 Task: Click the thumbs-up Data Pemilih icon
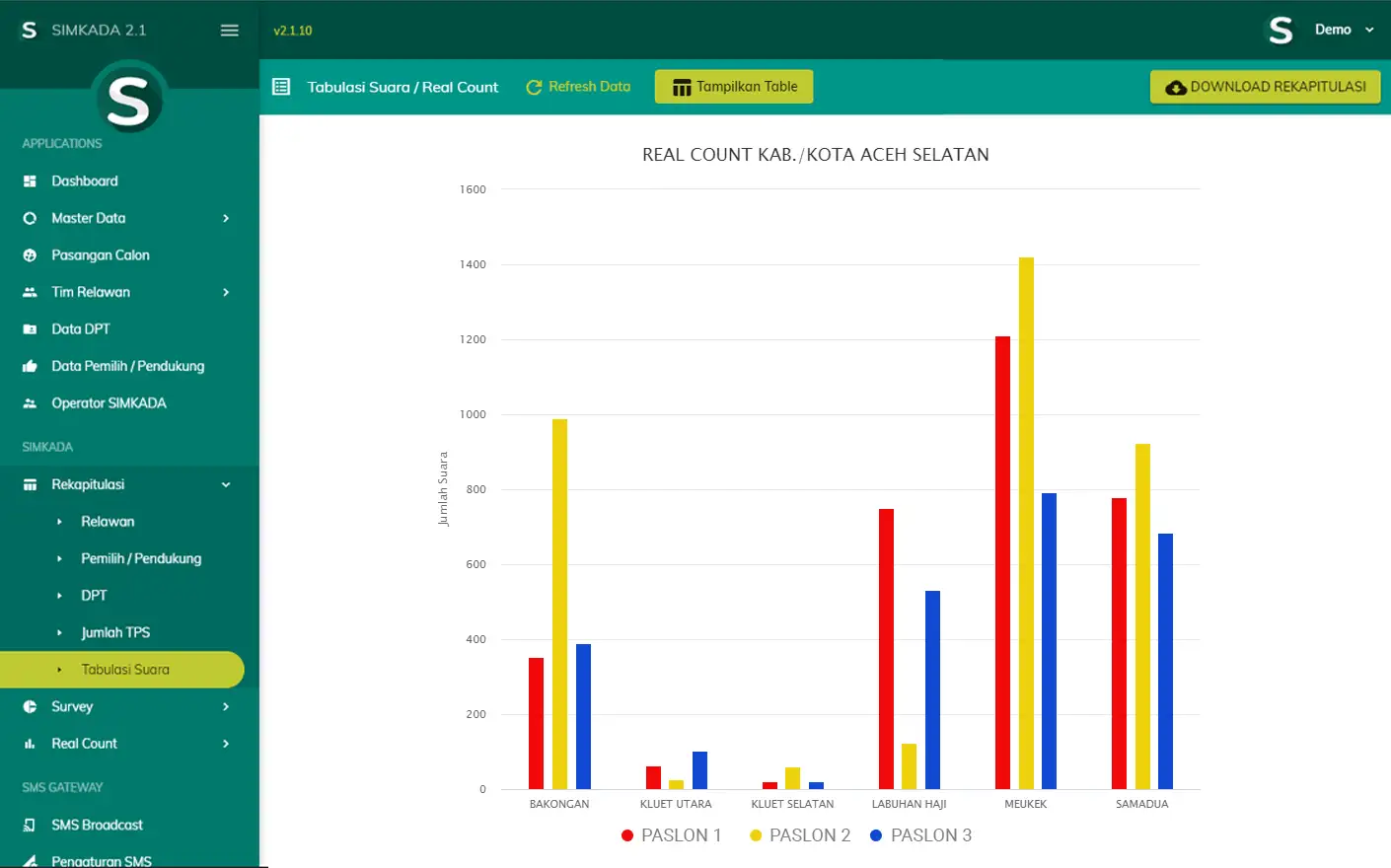pyautogui.click(x=30, y=366)
